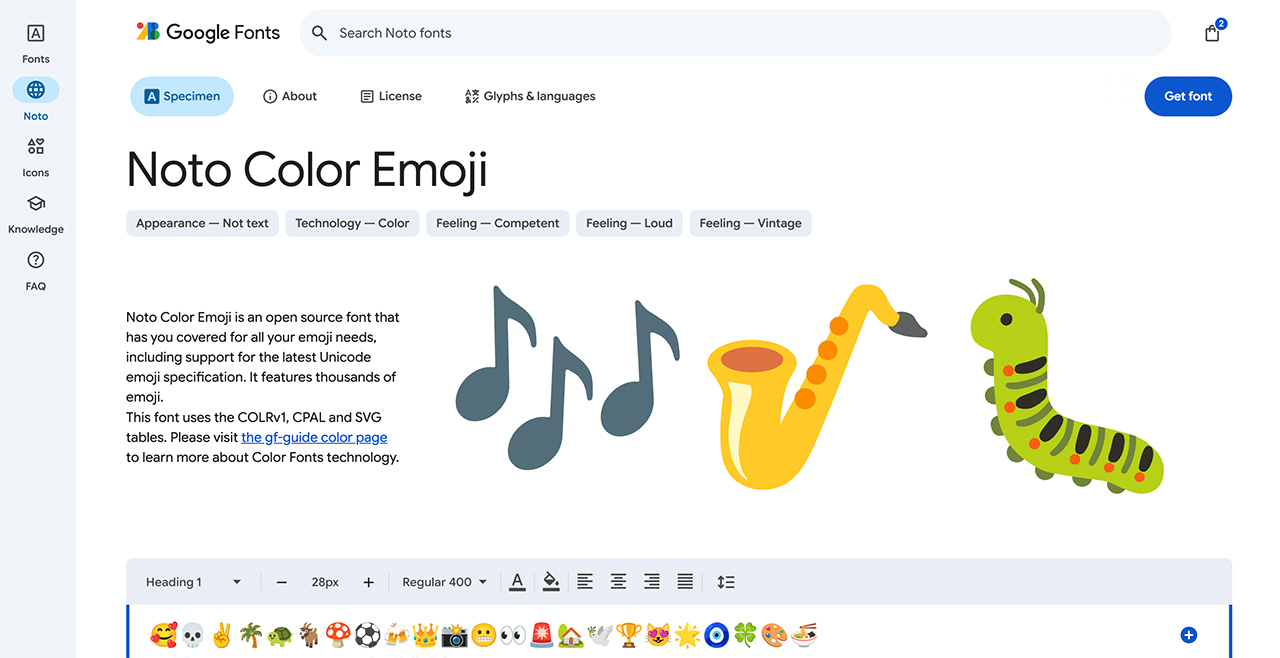Click the blue add preview plus icon
The image size is (1280, 658).
tap(1188, 635)
